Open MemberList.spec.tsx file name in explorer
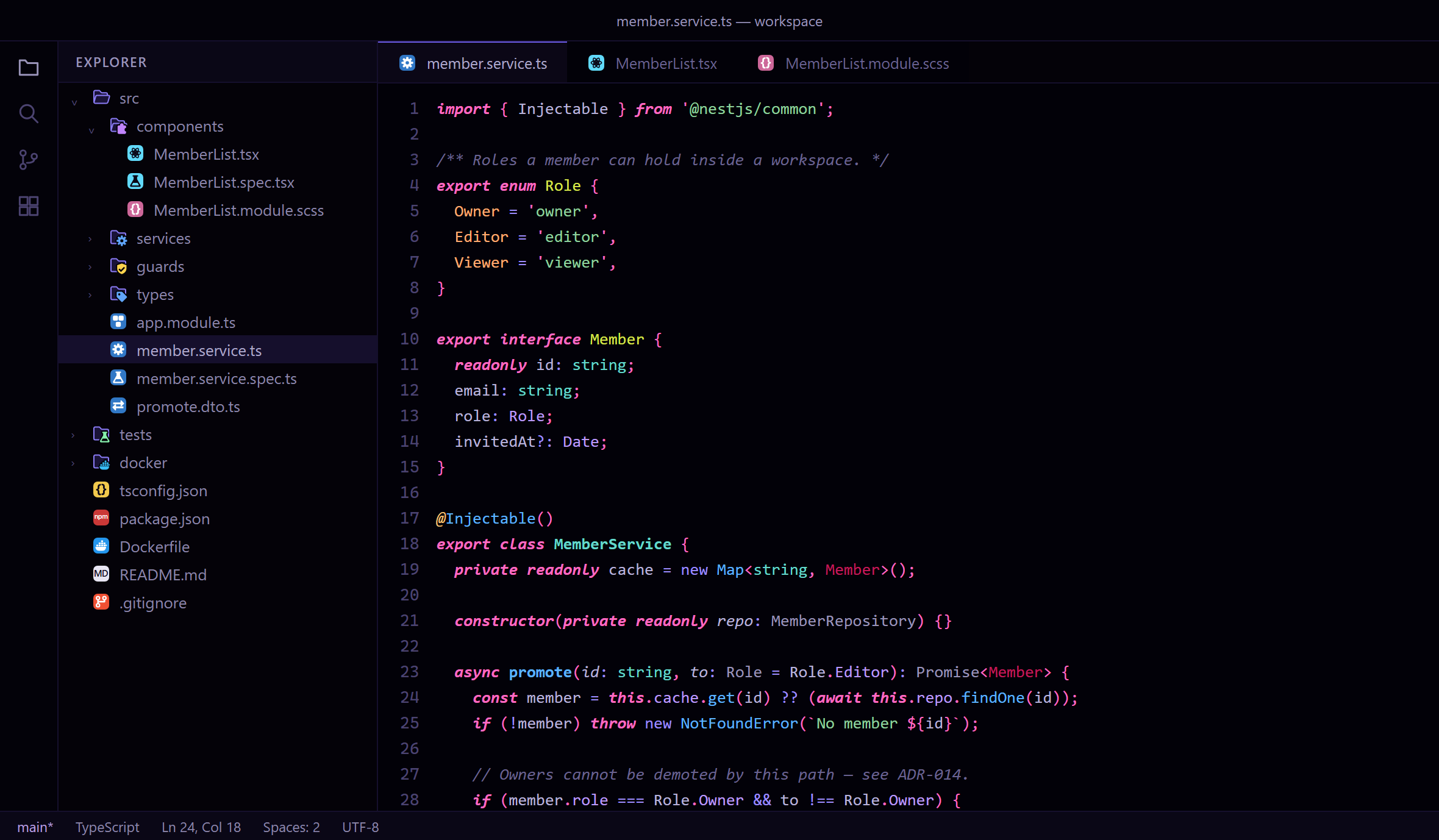The width and height of the screenshot is (1439, 840). [x=224, y=182]
